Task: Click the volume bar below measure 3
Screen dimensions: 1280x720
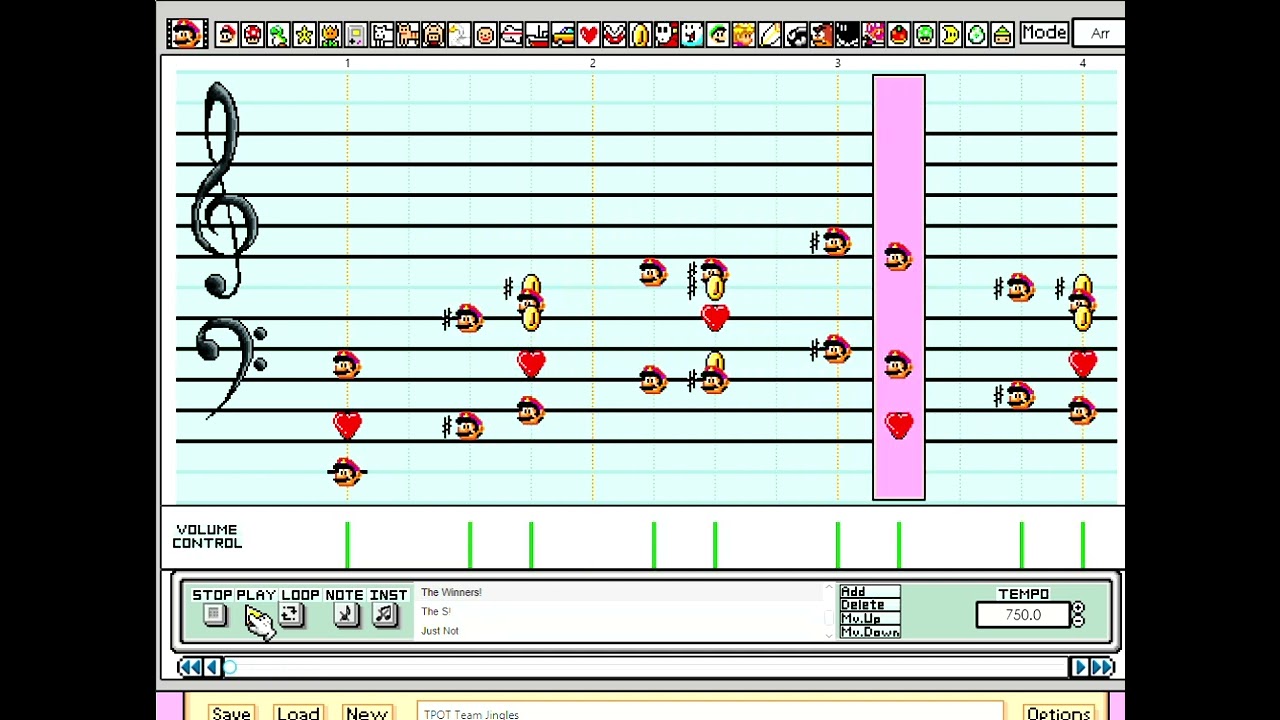Action: [838, 545]
